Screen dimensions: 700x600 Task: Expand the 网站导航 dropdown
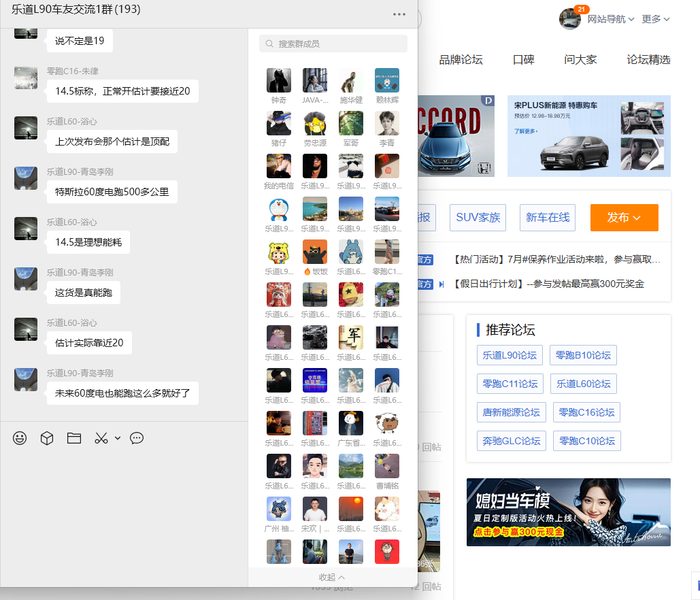click(610, 19)
